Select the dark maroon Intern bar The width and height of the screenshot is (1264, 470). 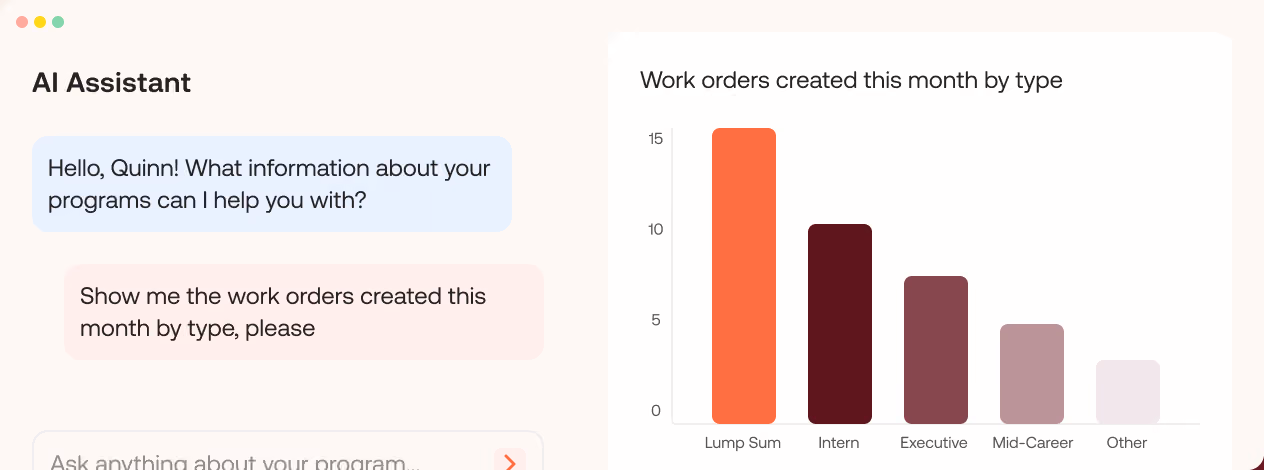pyautogui.click(x=840, y=324)
